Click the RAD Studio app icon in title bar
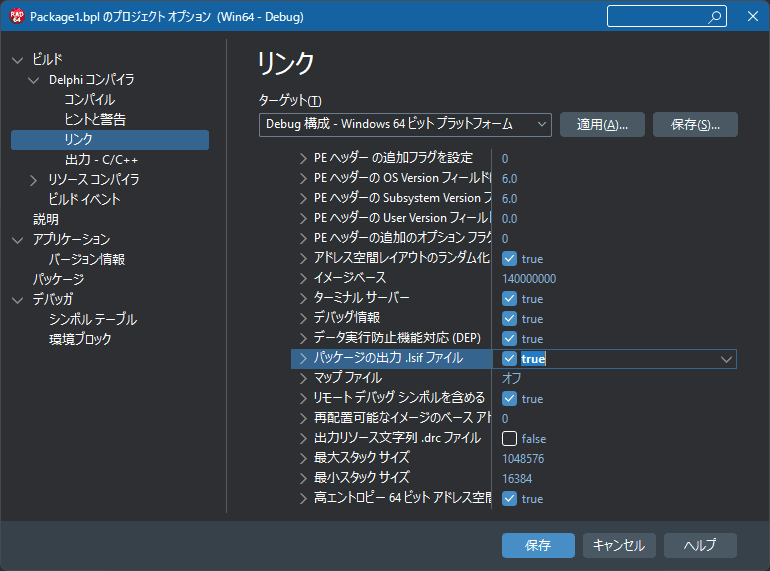770x571 pixels. tap(17, 16)
